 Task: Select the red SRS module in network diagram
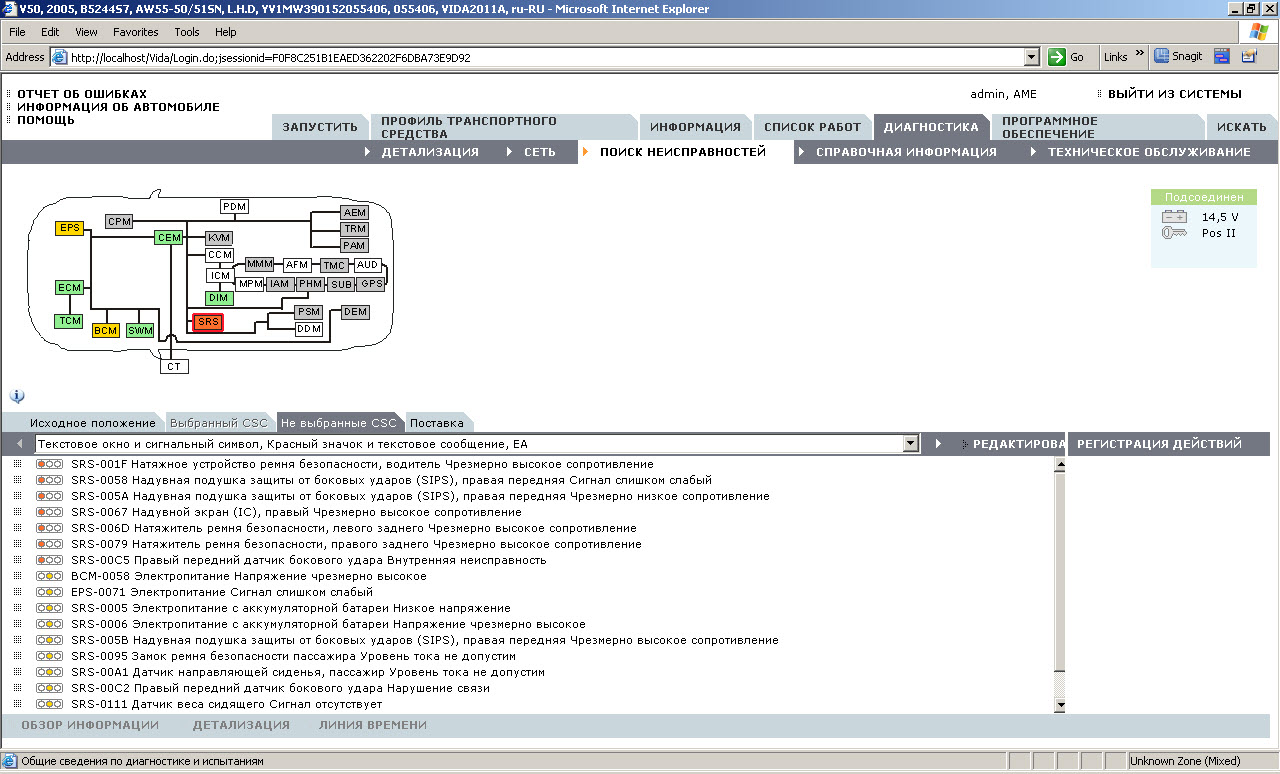pos(208,322)
